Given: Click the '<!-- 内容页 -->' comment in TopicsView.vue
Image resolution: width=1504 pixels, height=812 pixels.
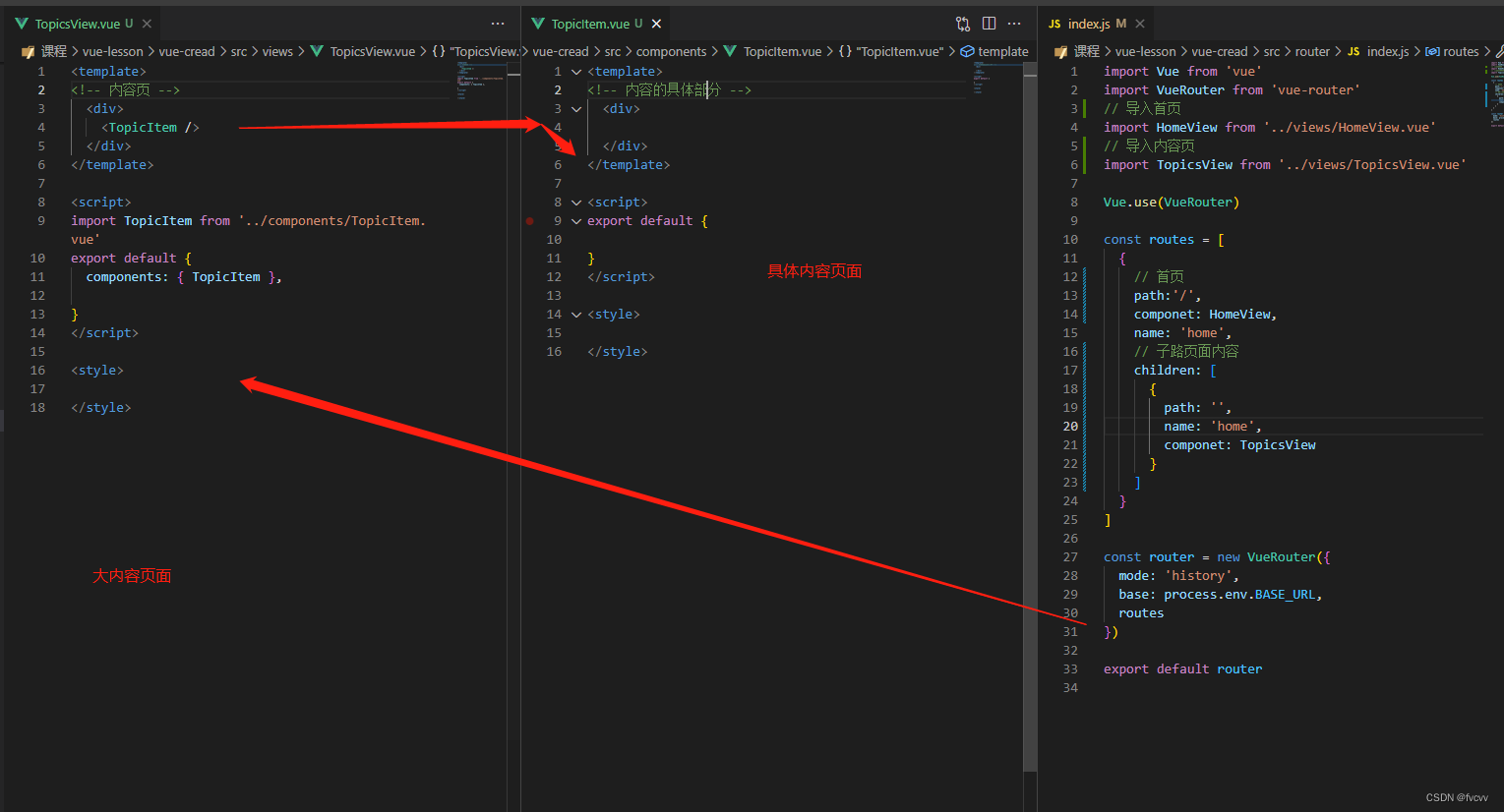Looking at the screenshot, I should click(125, 90).
